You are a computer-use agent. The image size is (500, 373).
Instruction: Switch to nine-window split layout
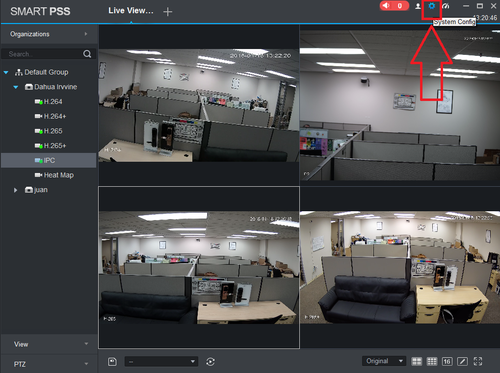tap(432, 361)
